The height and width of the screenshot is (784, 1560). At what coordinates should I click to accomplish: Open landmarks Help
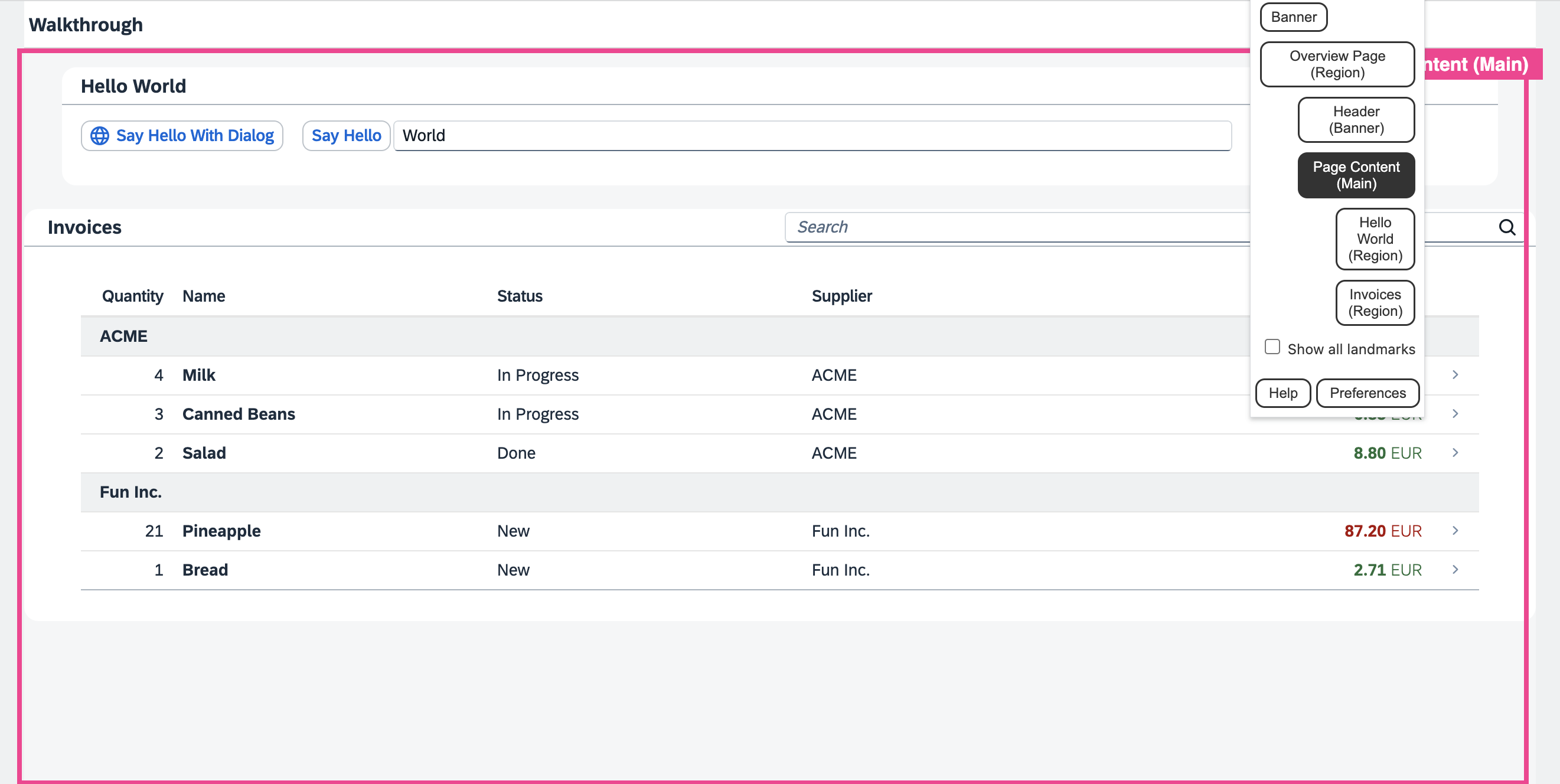(1282, 394)
